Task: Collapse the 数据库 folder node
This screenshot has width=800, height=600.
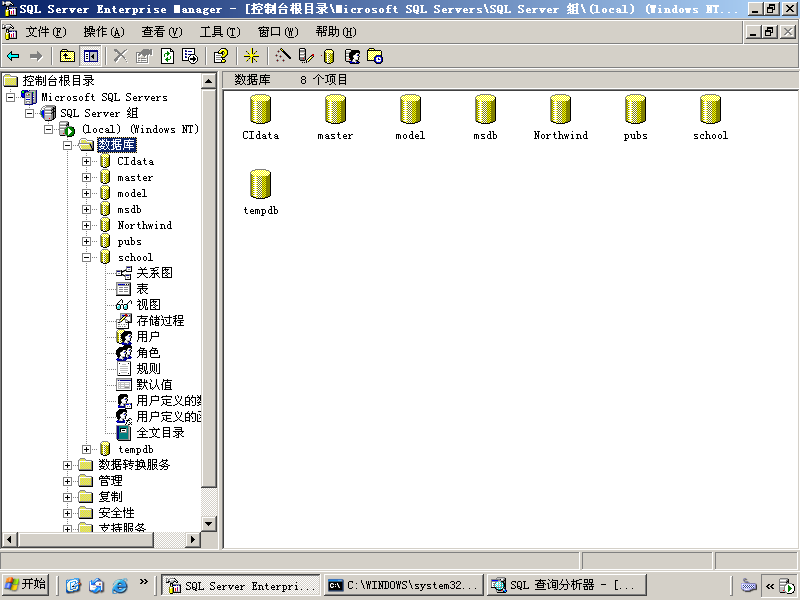Action: 67,145
